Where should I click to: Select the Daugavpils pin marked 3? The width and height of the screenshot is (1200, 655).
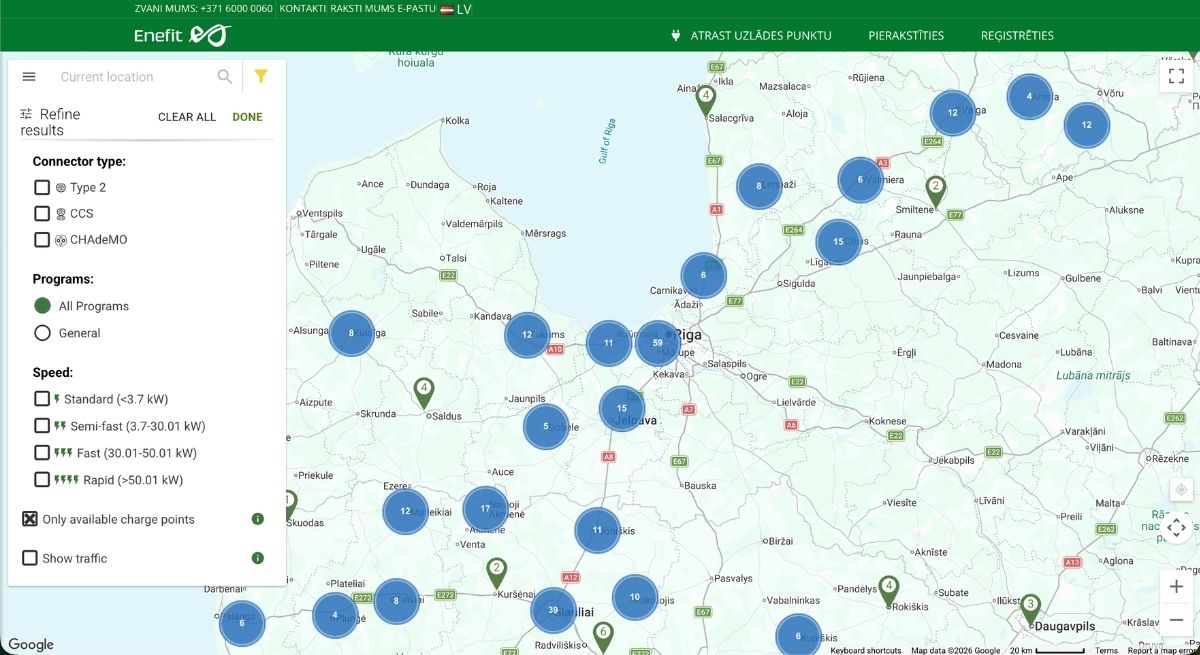(1030, 609)
